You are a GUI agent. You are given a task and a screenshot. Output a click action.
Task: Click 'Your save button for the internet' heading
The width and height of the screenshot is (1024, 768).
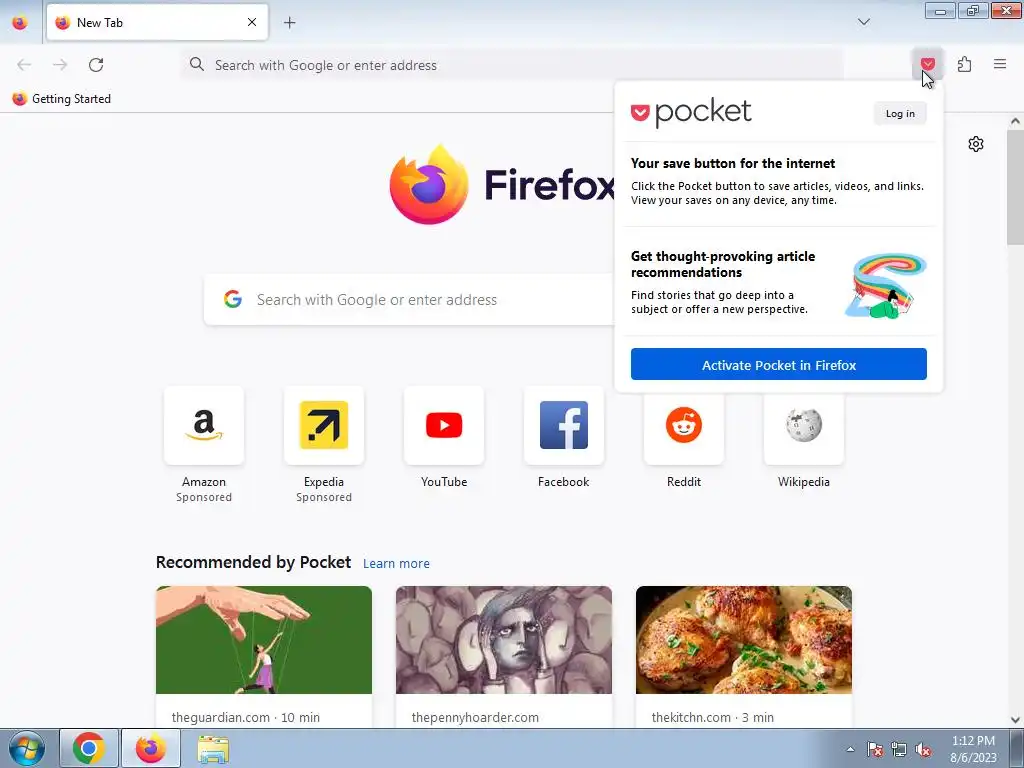point(733,163)
